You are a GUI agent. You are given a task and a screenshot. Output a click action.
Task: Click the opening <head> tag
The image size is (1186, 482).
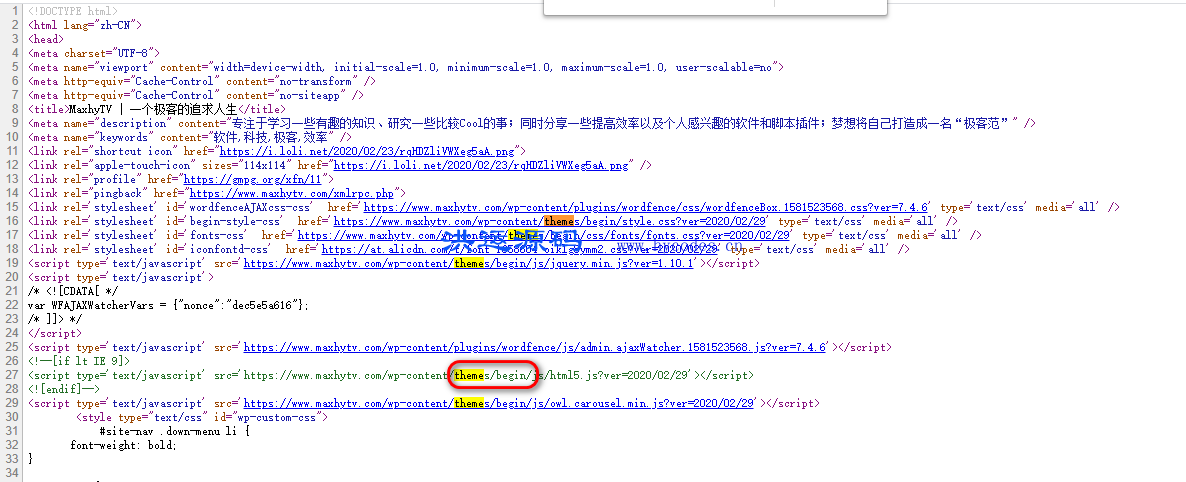pos(45,39)
